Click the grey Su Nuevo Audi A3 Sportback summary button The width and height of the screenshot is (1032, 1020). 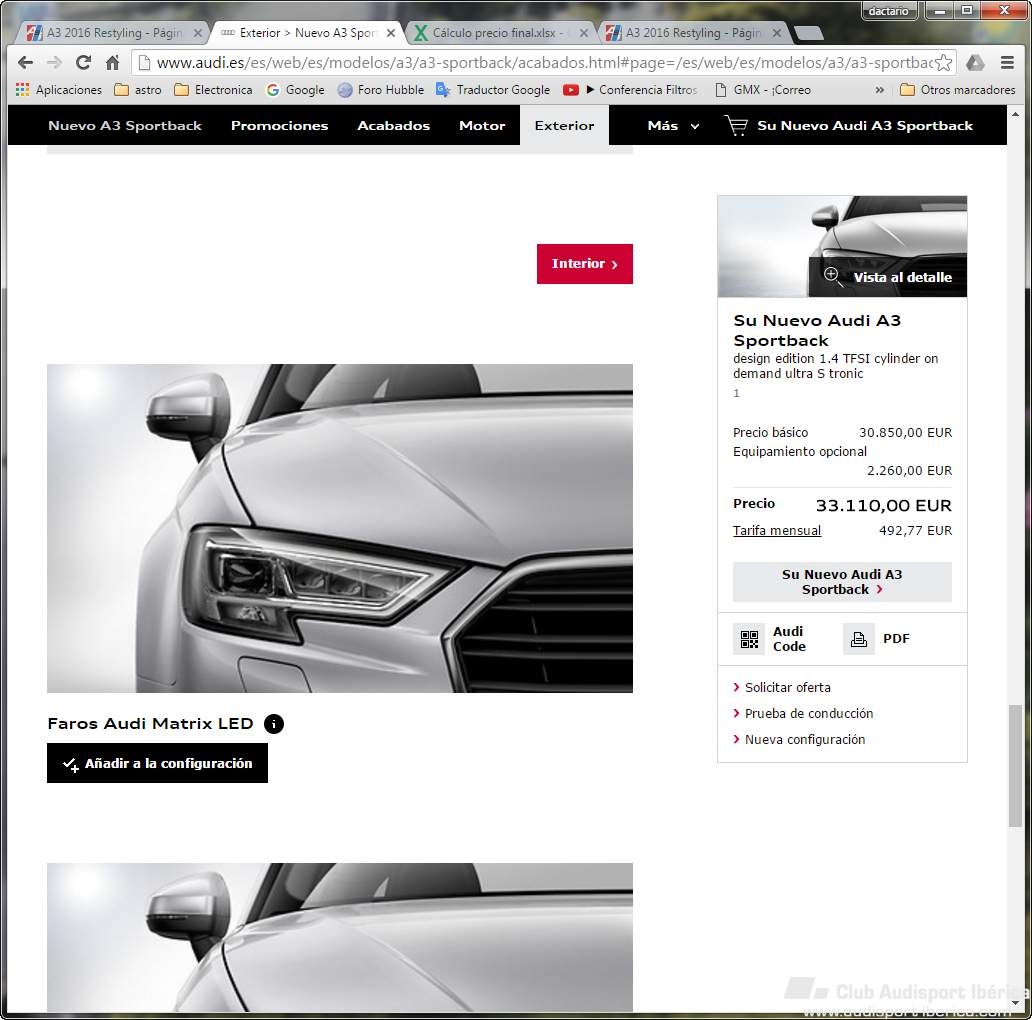842,582
